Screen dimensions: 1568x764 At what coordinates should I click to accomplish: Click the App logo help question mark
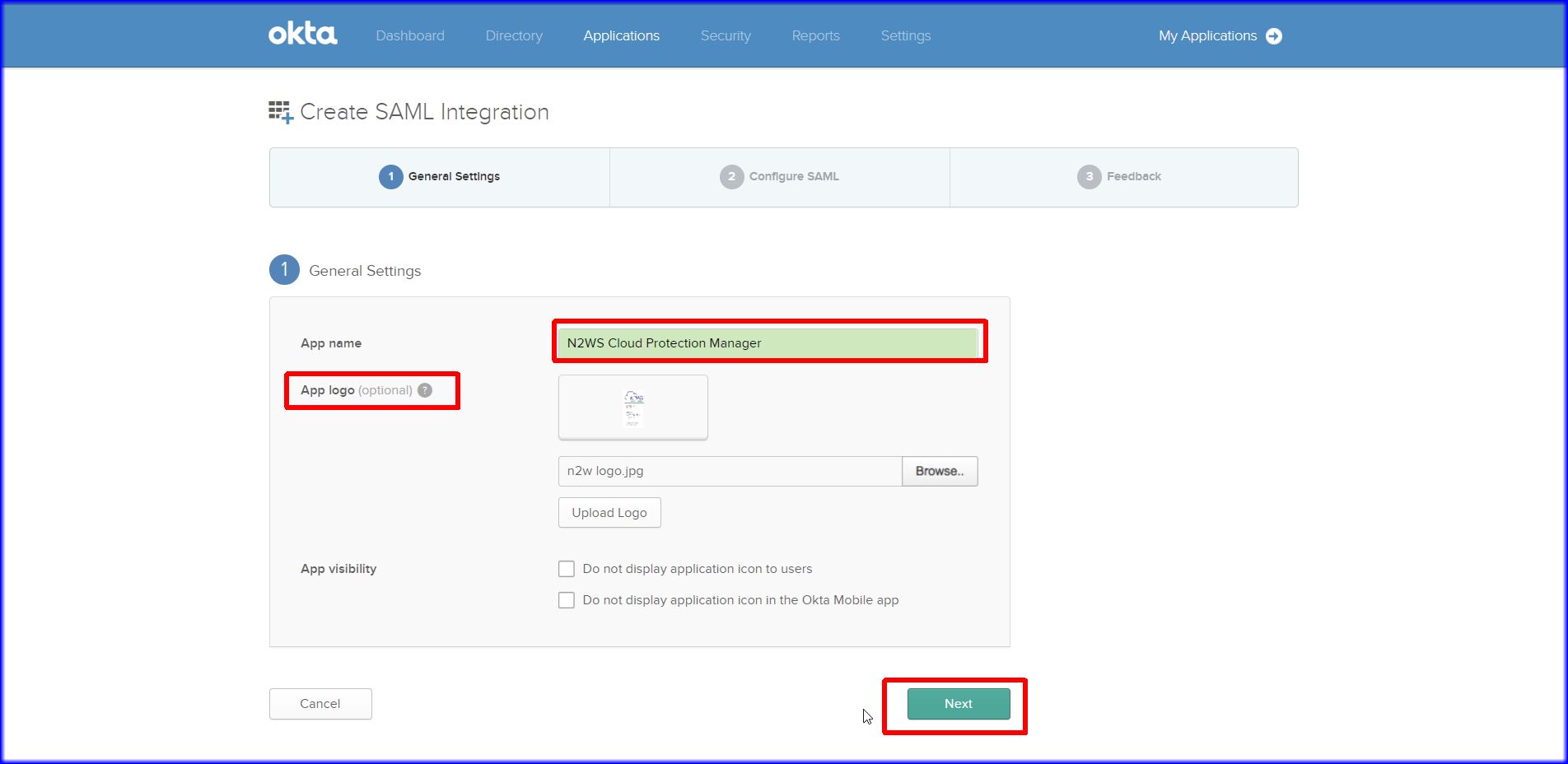click(x=425, y=390)
